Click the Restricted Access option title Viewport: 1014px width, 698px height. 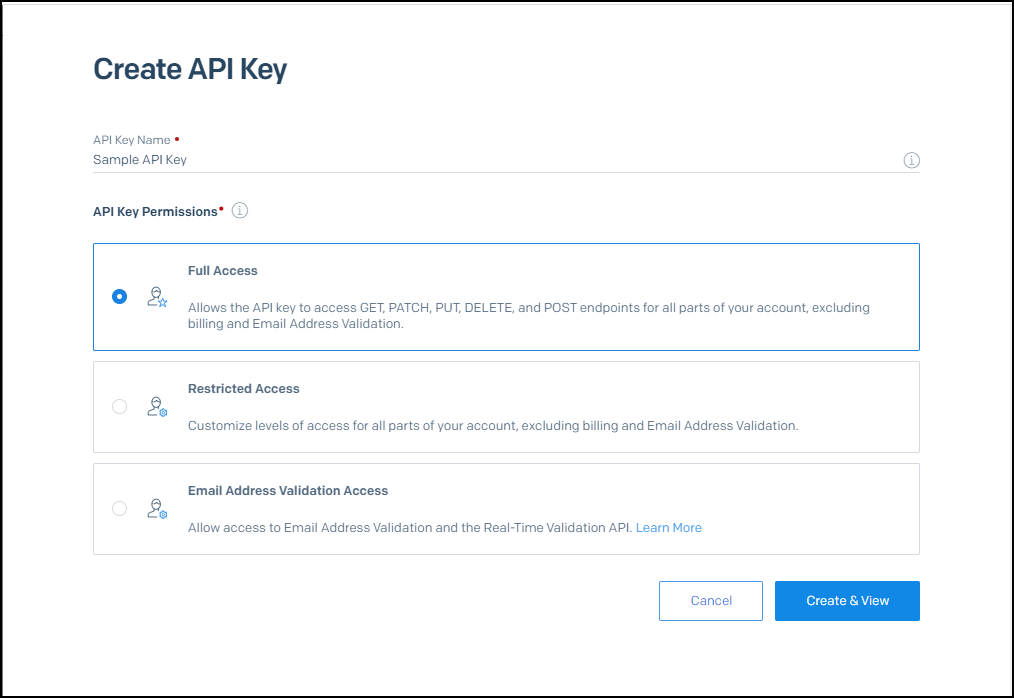tap(244, 389)
